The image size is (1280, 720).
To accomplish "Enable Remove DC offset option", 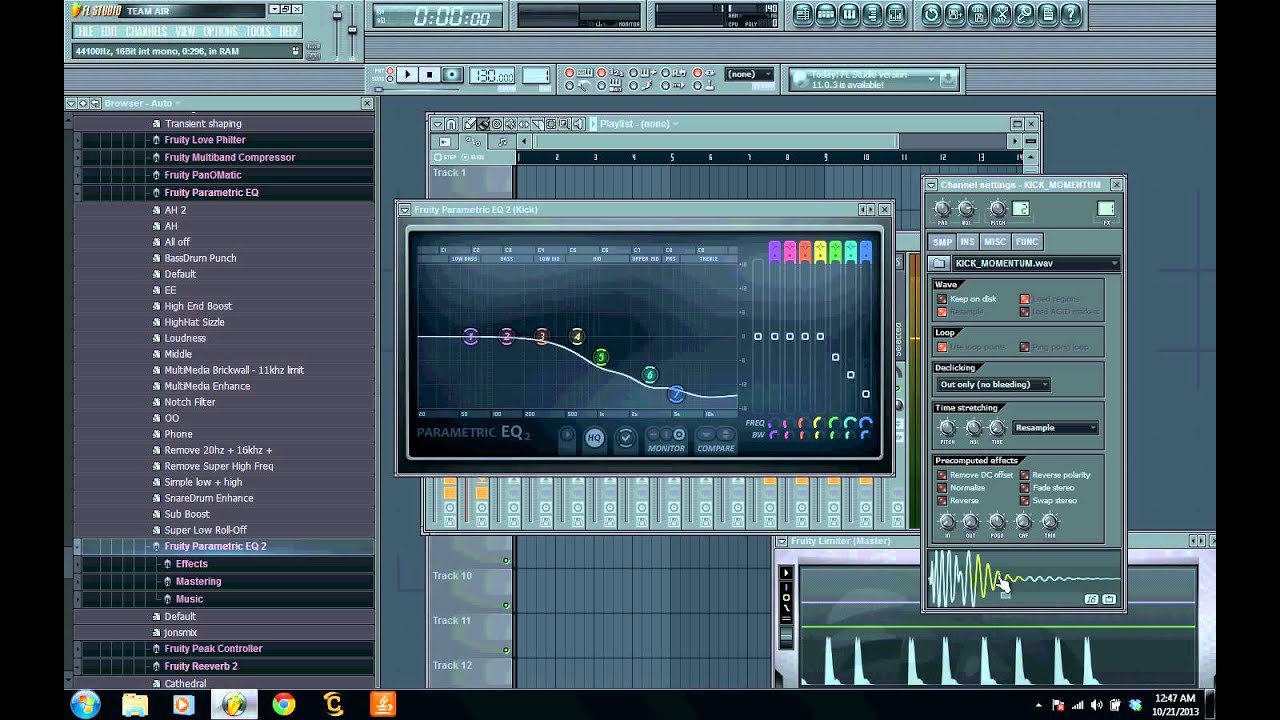I will pyautogui.click(x=942, y=475).
